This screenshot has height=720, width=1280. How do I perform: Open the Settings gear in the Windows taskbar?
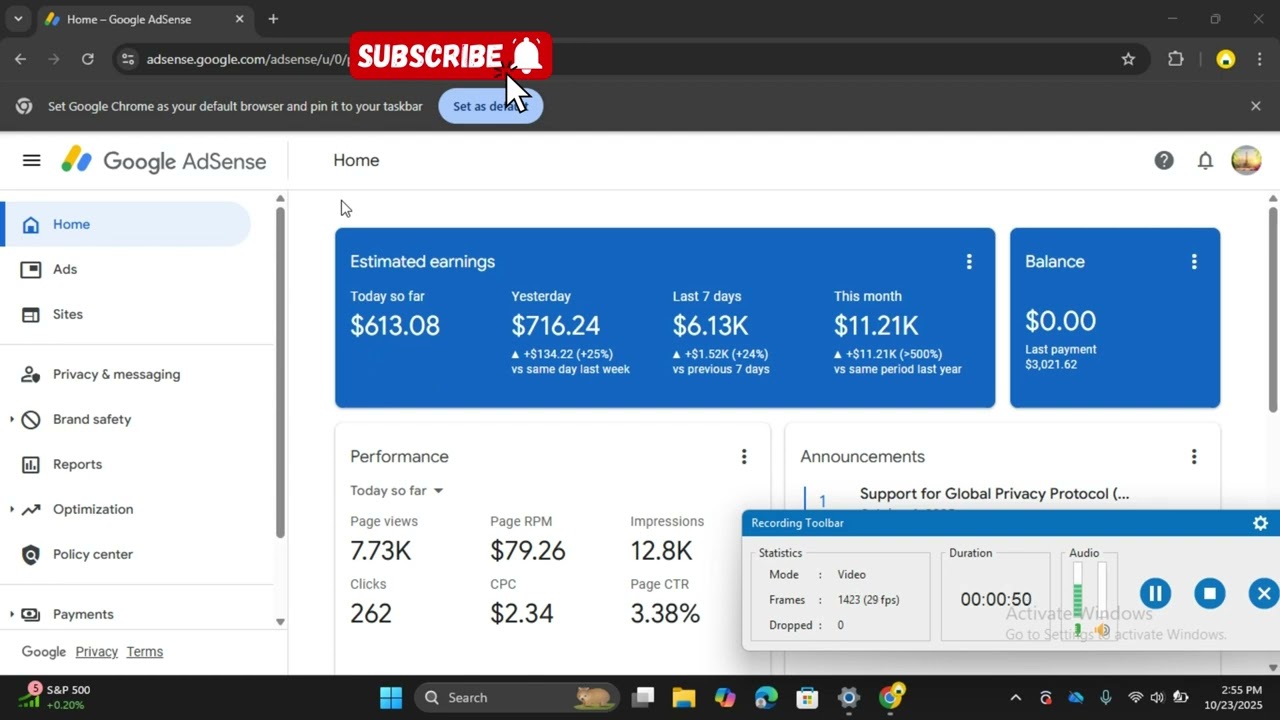click(x=848, y=697)
